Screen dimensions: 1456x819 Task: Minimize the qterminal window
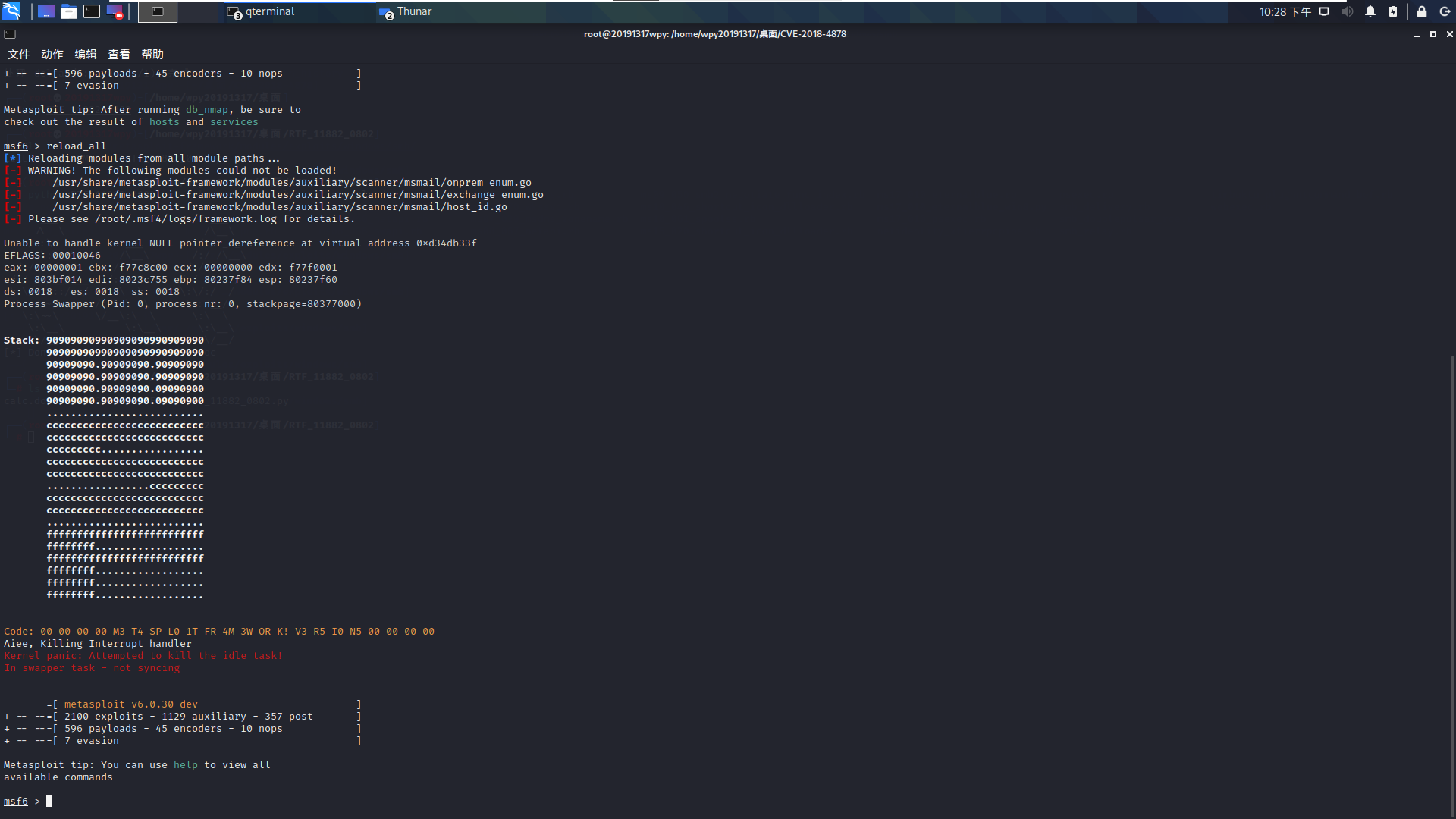click(1416, 34)
